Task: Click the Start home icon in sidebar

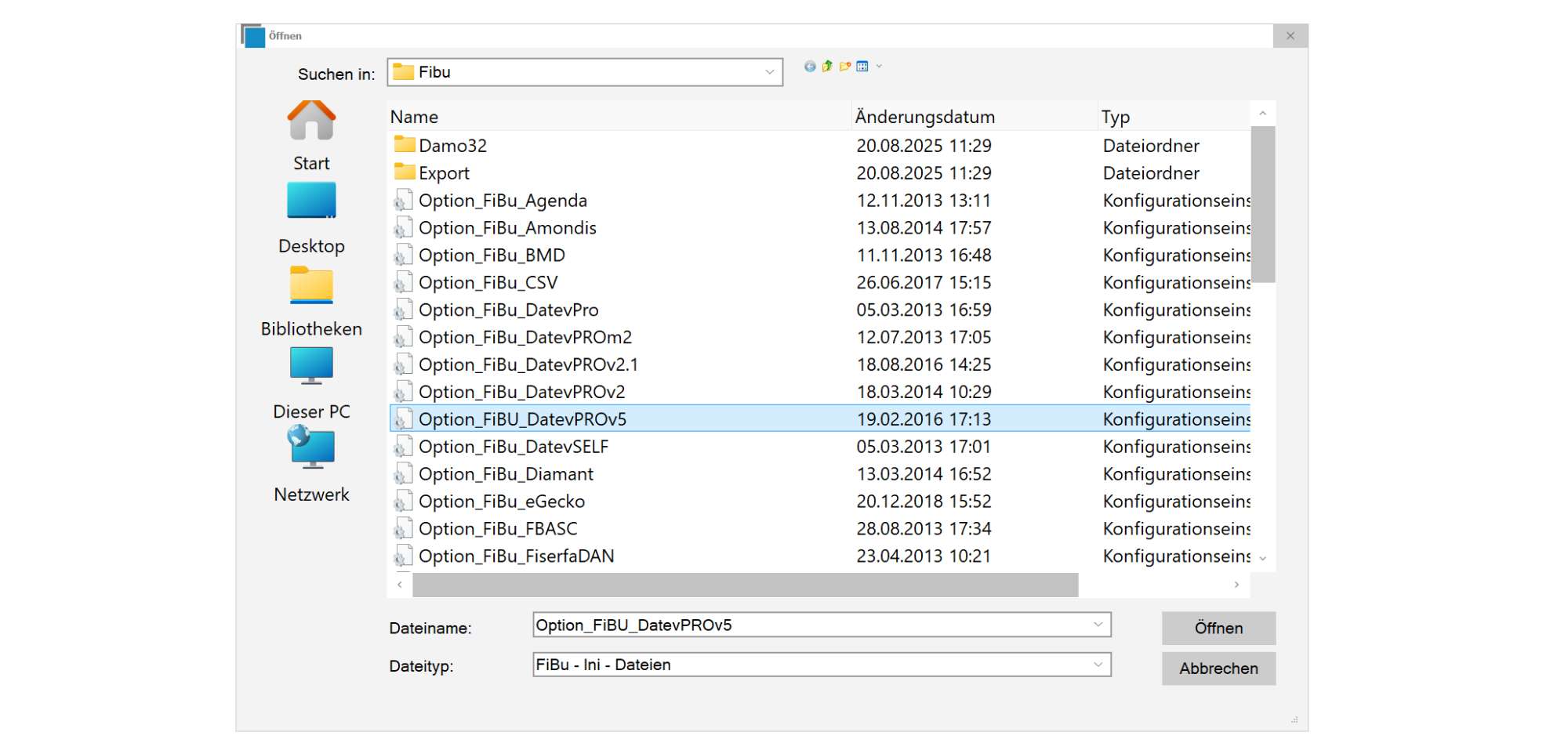Action: (311, 120)
